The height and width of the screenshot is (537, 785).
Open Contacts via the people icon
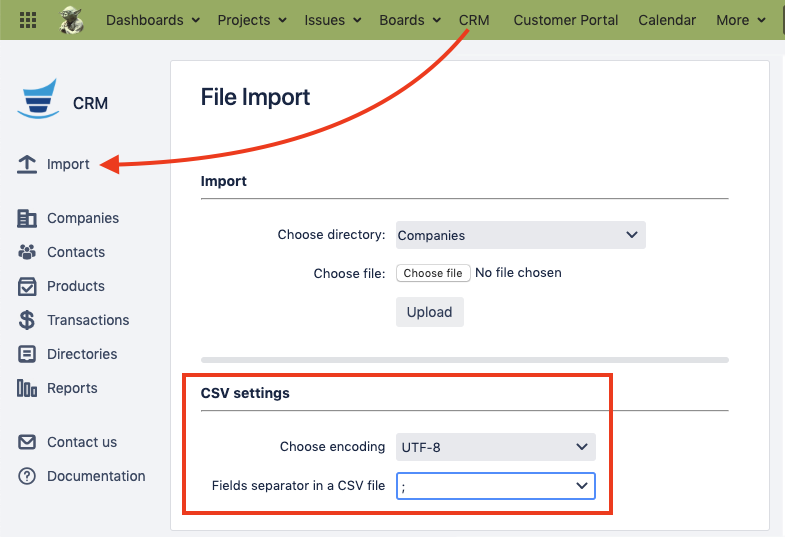[27, 252]
